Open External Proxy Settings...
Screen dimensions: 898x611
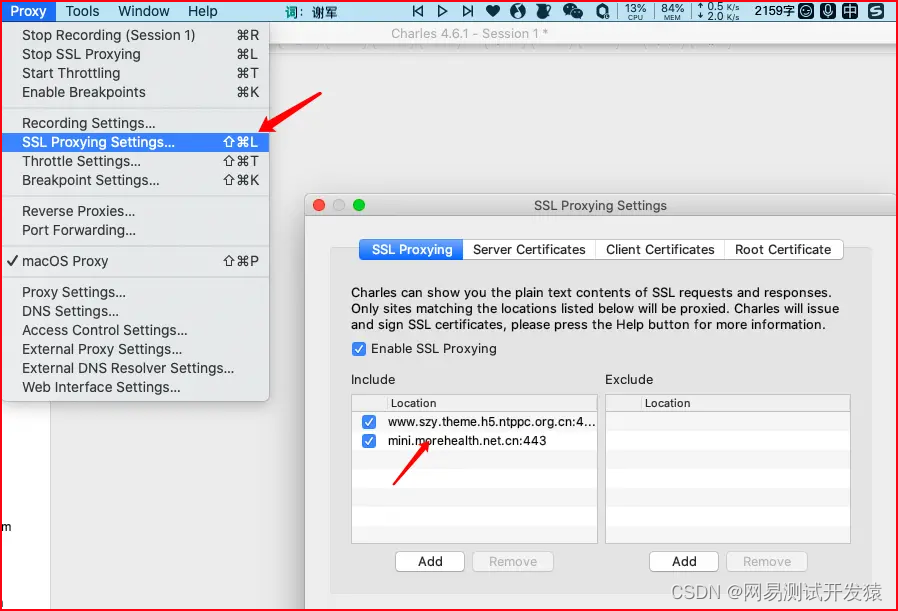click(135, 349)
